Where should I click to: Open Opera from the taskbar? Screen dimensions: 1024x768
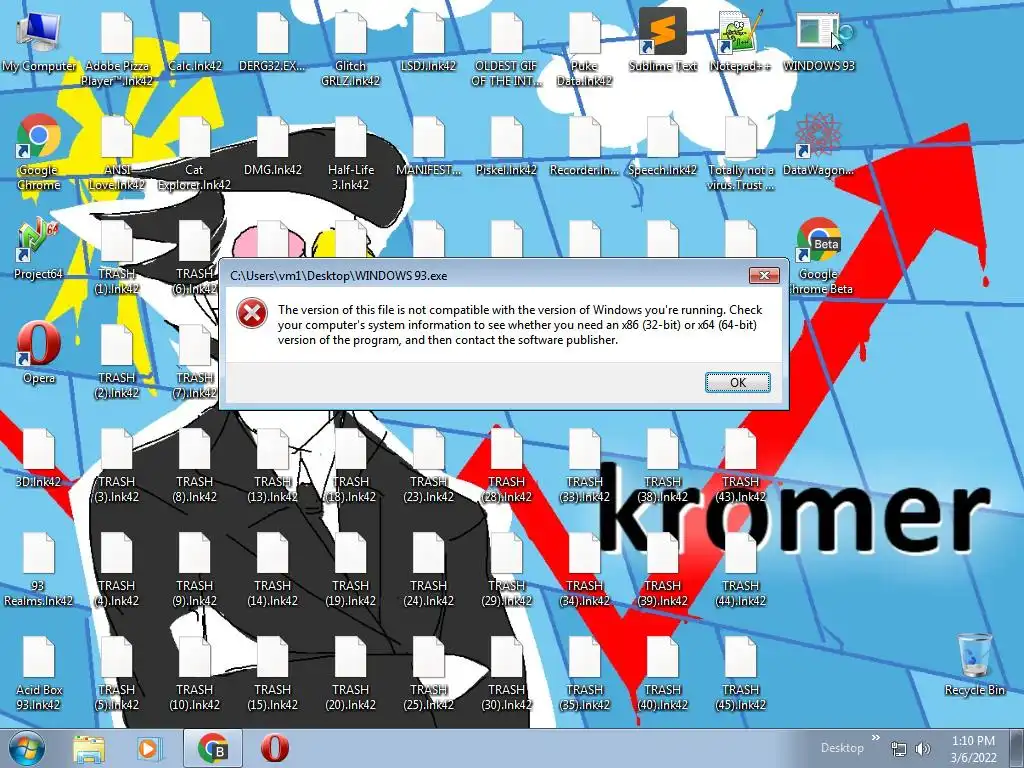275,748
